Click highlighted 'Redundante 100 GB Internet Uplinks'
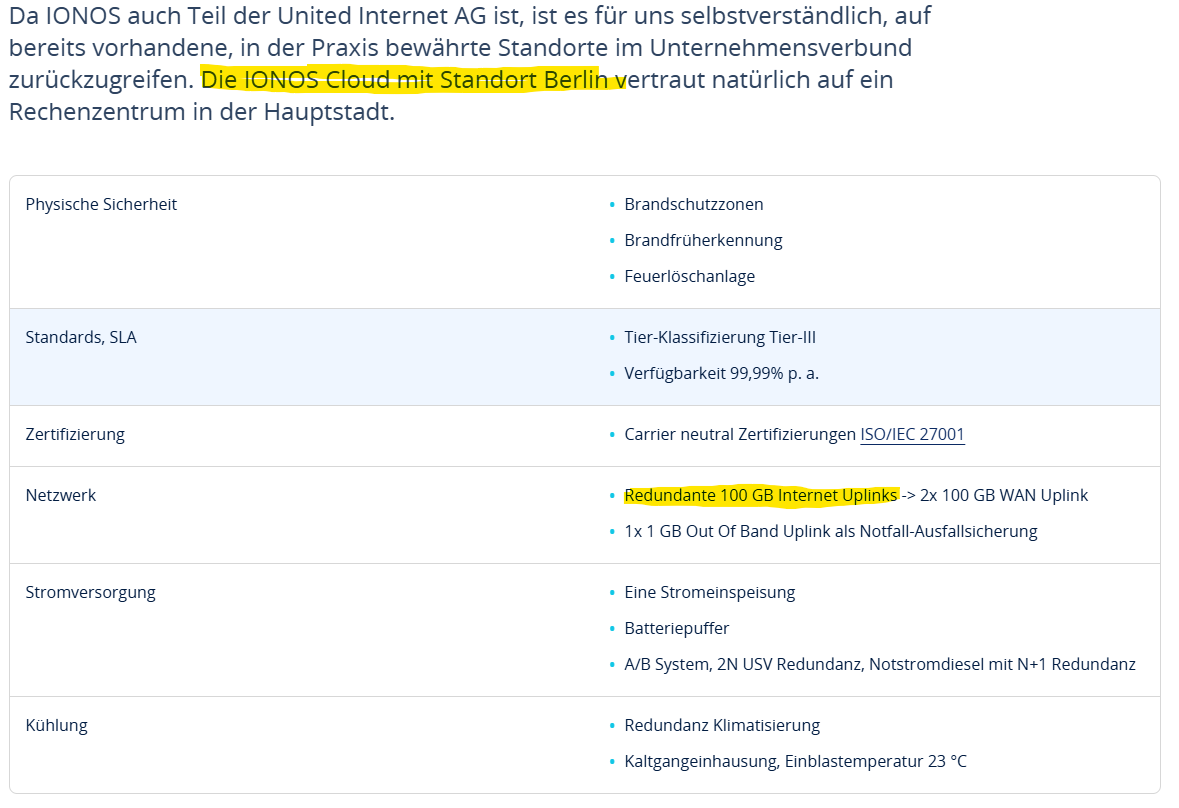 [760, 495]
